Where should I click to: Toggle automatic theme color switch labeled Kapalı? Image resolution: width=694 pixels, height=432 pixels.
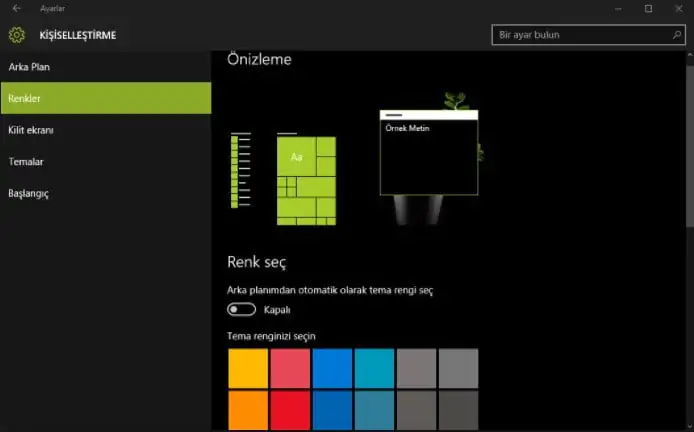click(x=241, y=310)
